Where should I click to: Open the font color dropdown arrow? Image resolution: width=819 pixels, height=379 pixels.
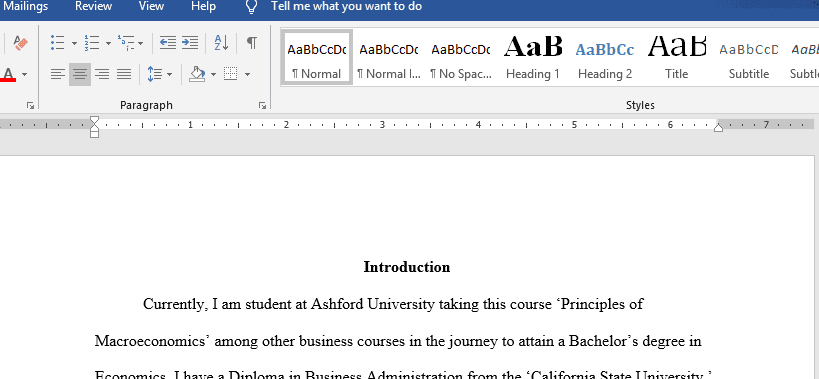tap(24, 75)
